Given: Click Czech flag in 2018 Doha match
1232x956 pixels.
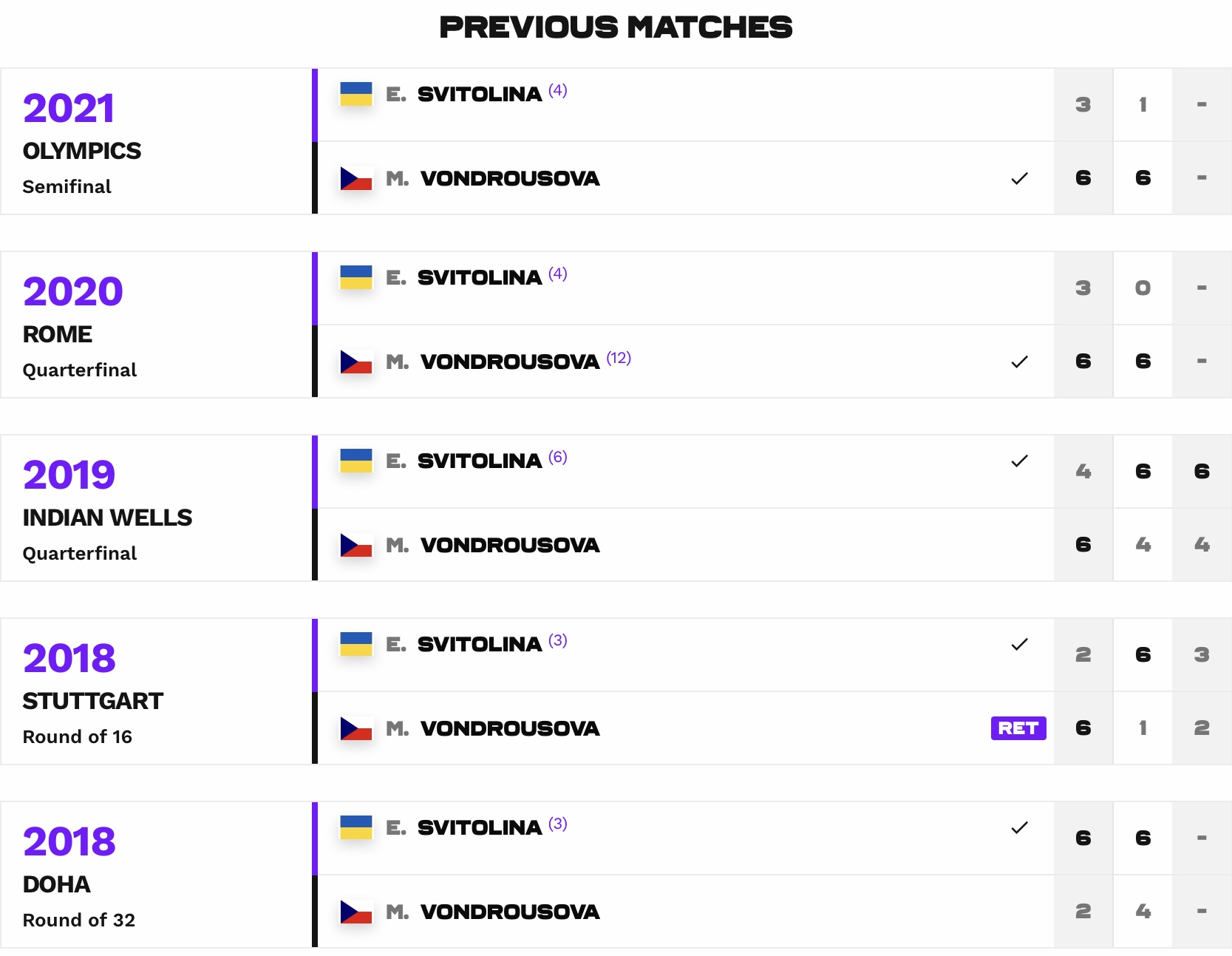Looking at the screenshot, I should 355,912.
